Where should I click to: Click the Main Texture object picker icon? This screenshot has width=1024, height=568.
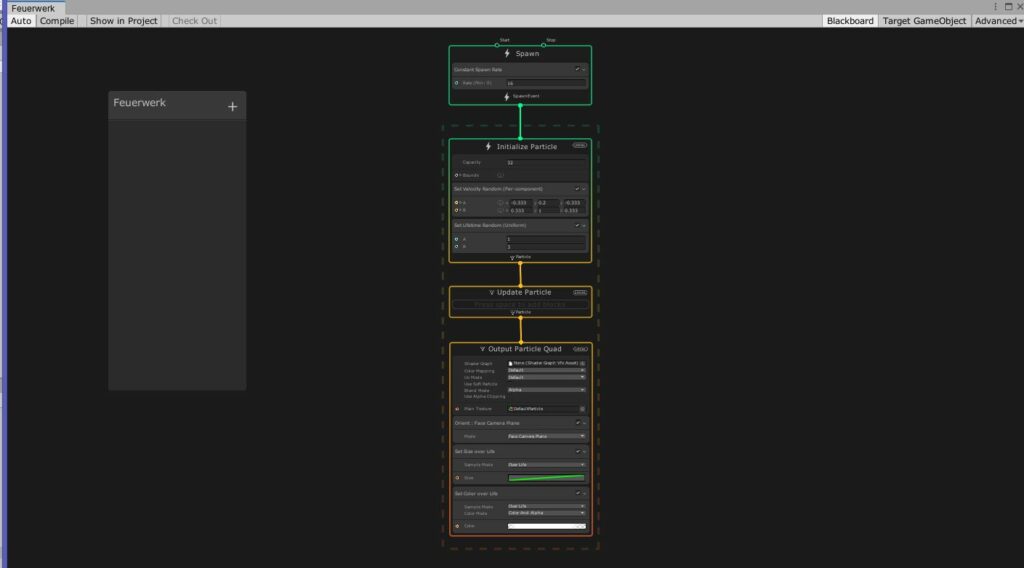click(x=582, y=409)
